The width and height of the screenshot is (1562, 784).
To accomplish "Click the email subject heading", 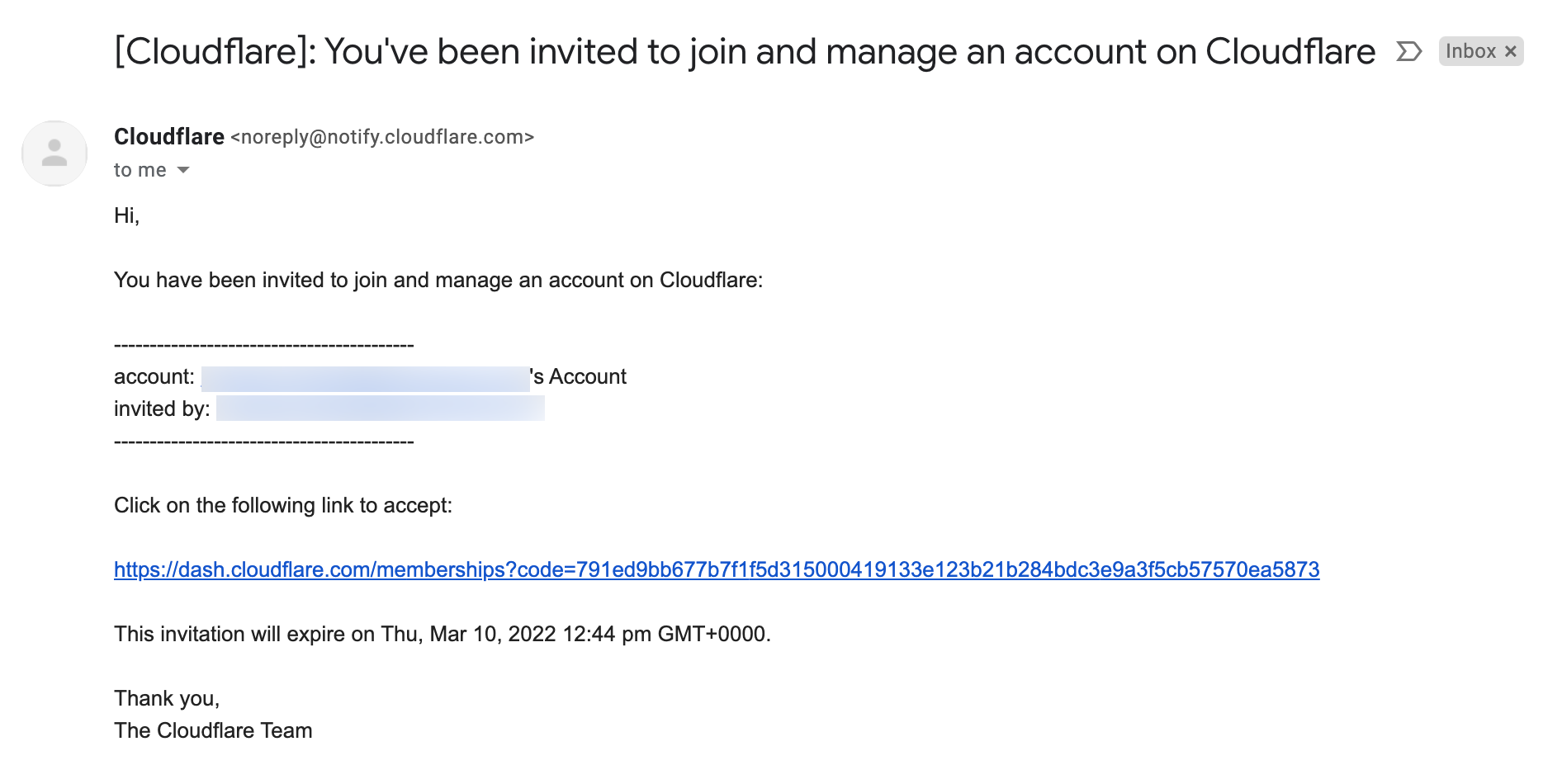I will click(745, 52).
